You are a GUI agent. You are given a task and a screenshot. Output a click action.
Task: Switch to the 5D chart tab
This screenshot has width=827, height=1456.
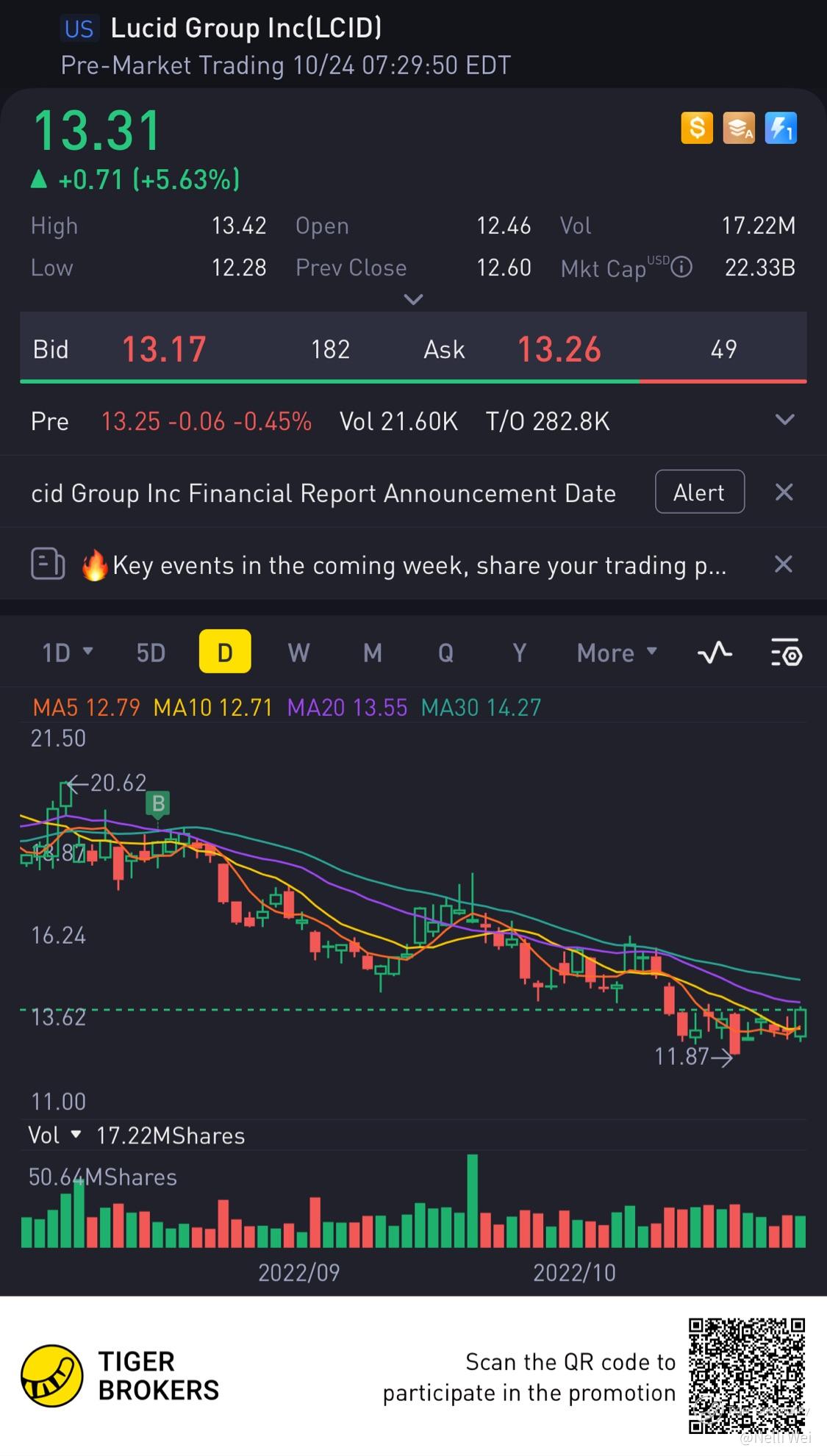pos(151,653)
